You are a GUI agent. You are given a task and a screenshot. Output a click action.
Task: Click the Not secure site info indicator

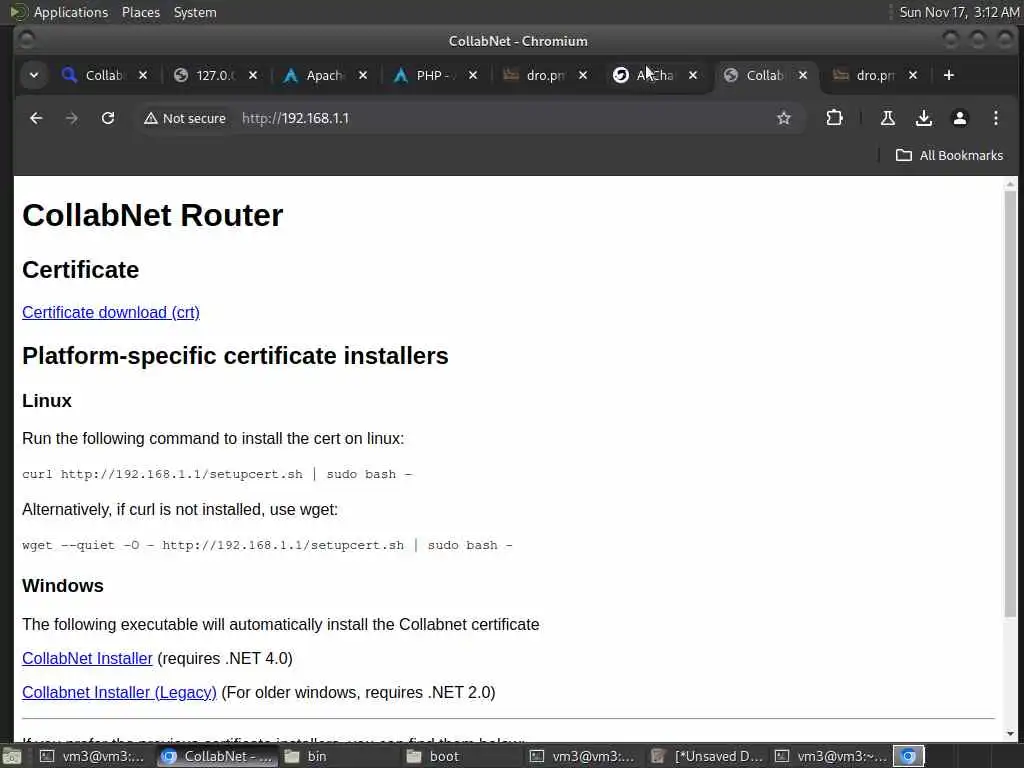[x=185, y=118]
